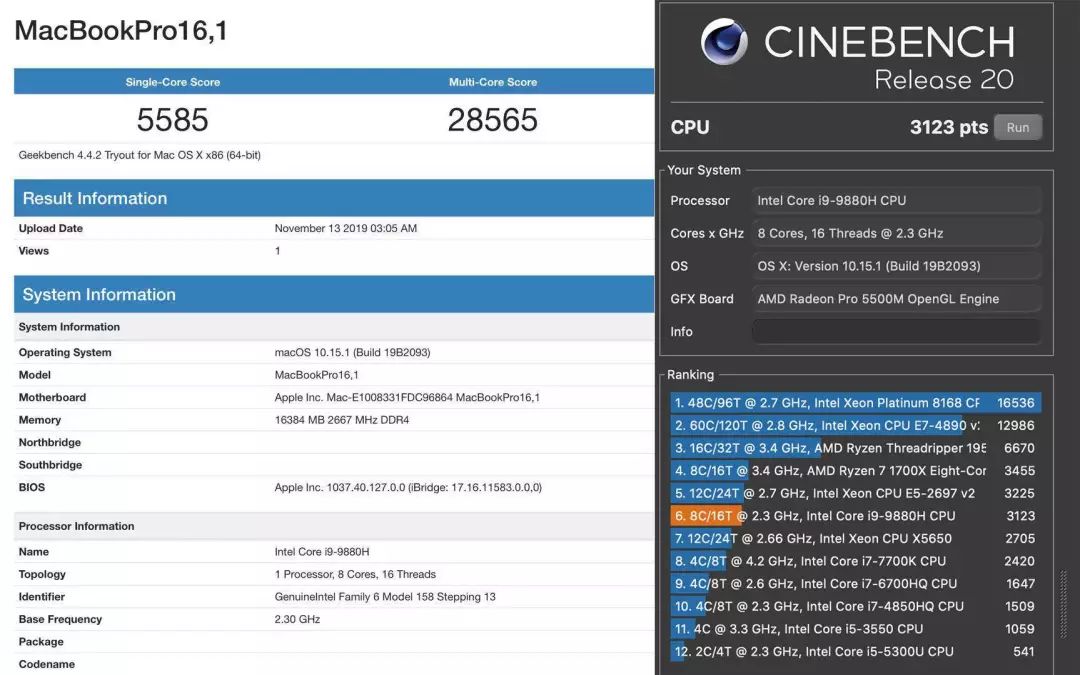Select the Core i7-7700K ranking row
This screenshot has height=675, width=1080.
tap(854, 561)
